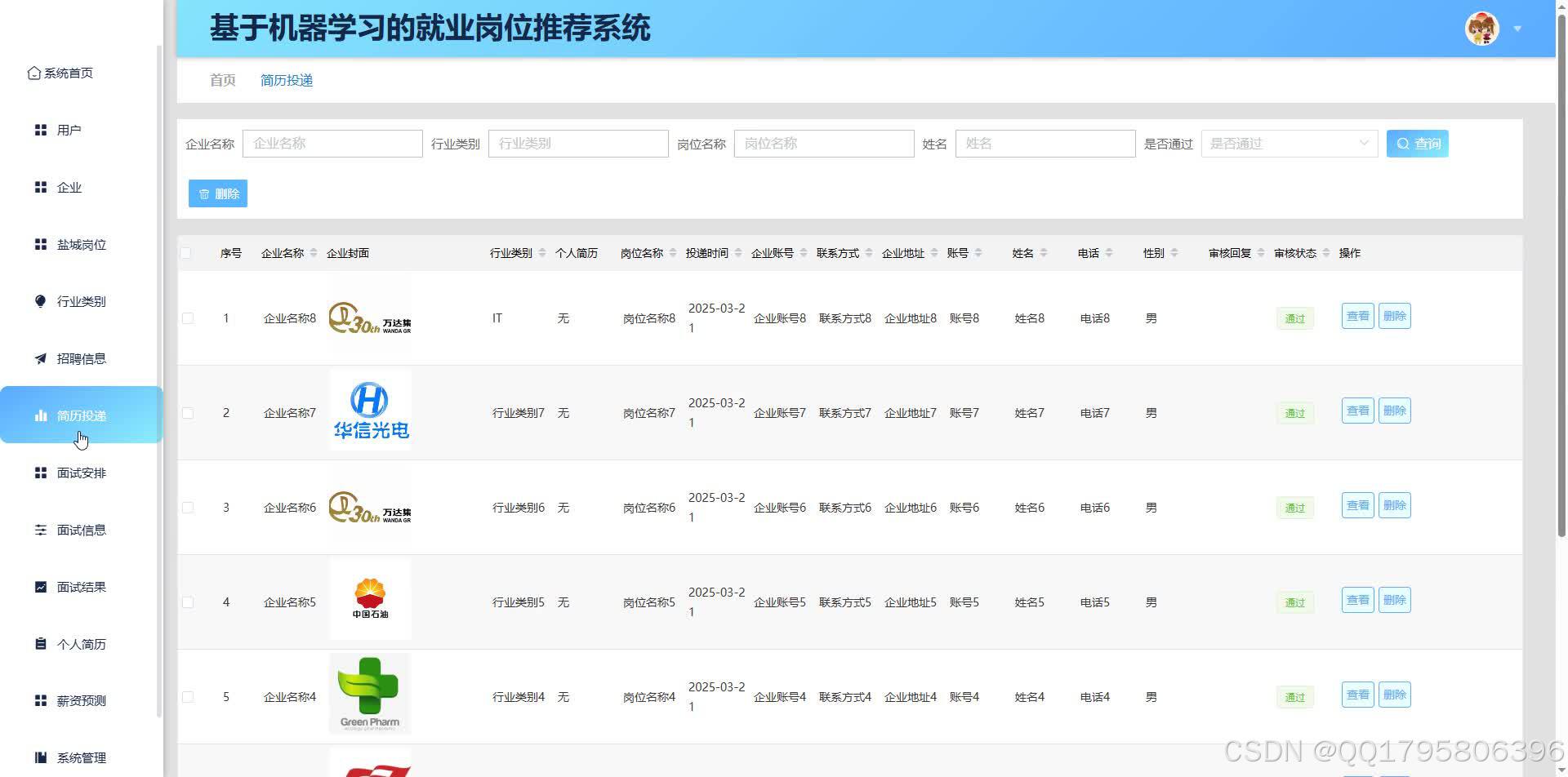The width and height of the screenshot is (1568, 777).
Task: Sort by 姓名 column arrows
Action: coord(1044,253)
